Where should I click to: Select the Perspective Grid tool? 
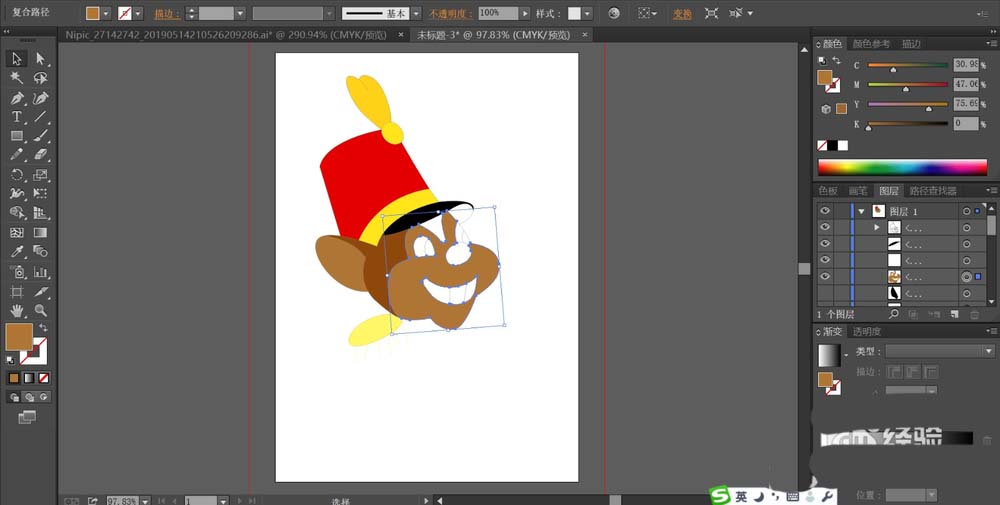pyautogui.click(x=41, y=213)
